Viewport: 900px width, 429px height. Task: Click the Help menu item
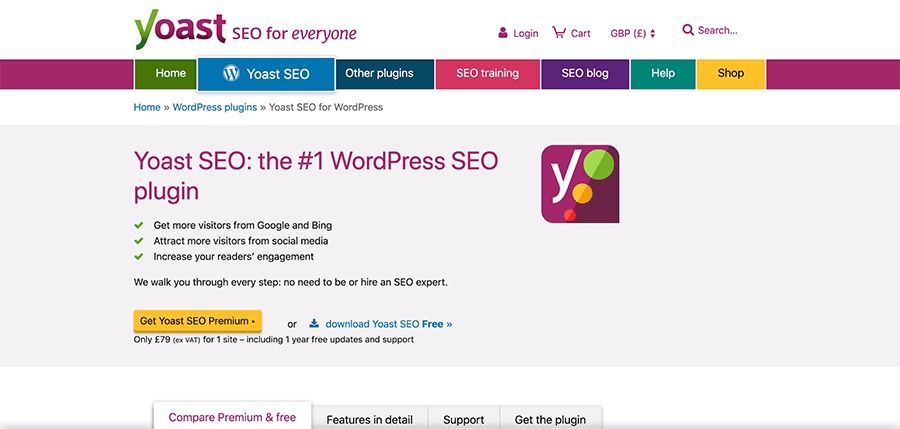point(663,74)
